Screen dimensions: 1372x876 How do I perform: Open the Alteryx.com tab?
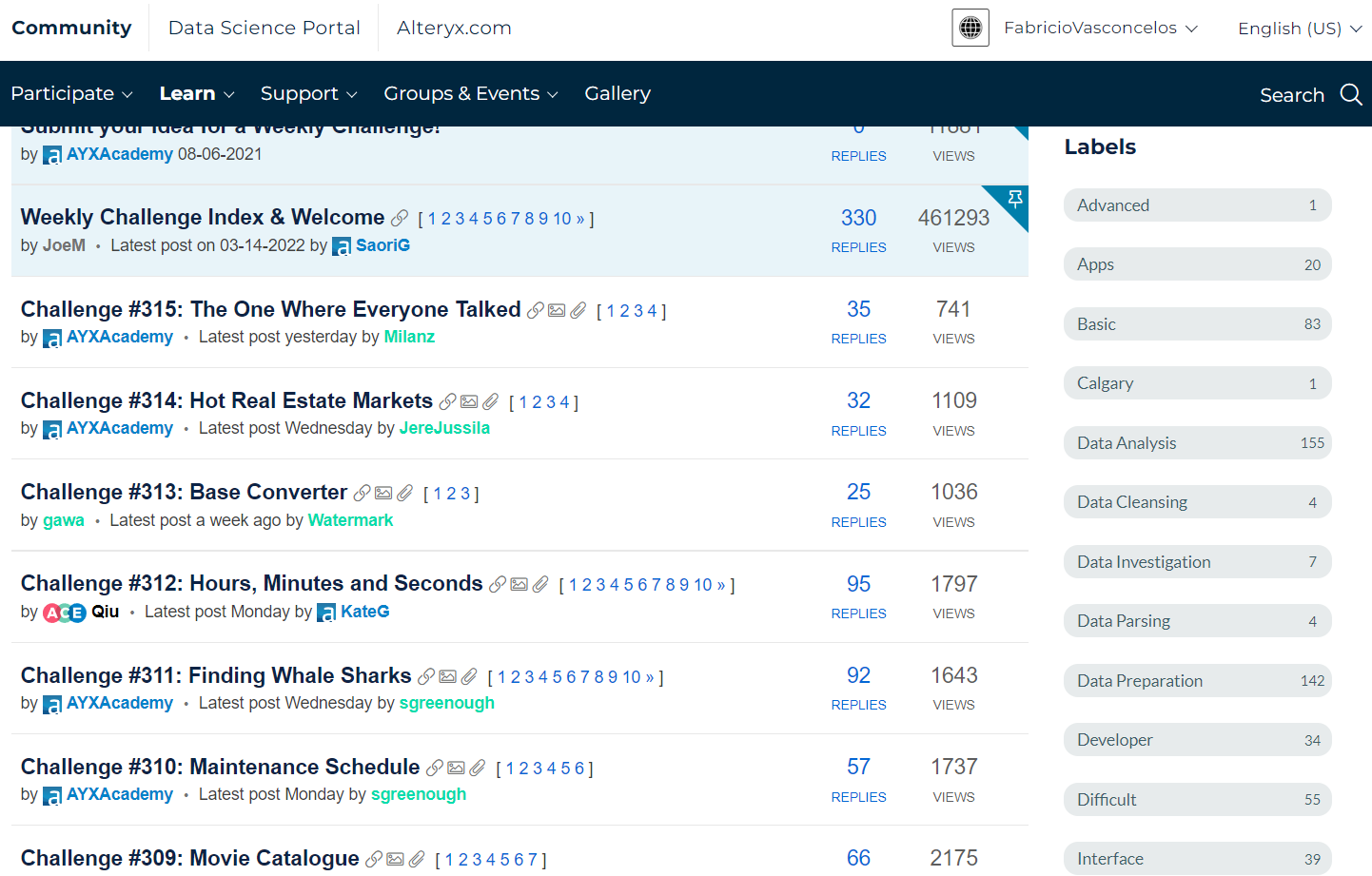(x=454, y=28)
